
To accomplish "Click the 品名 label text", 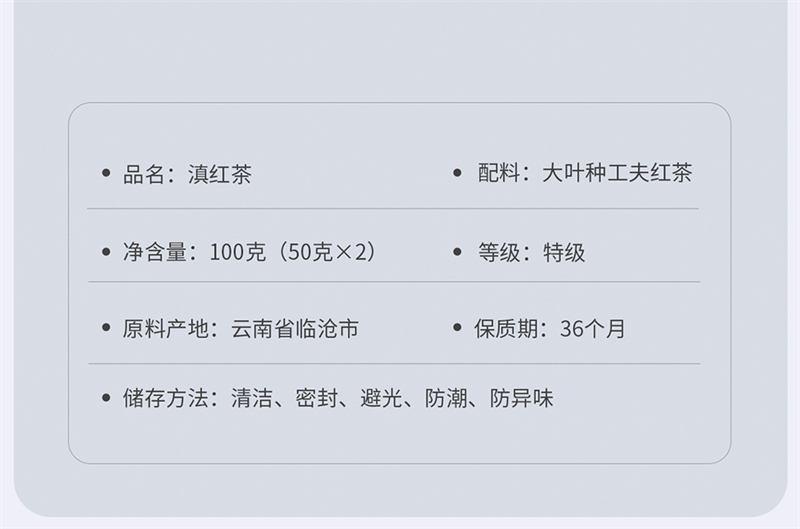I will pos(142,175).
